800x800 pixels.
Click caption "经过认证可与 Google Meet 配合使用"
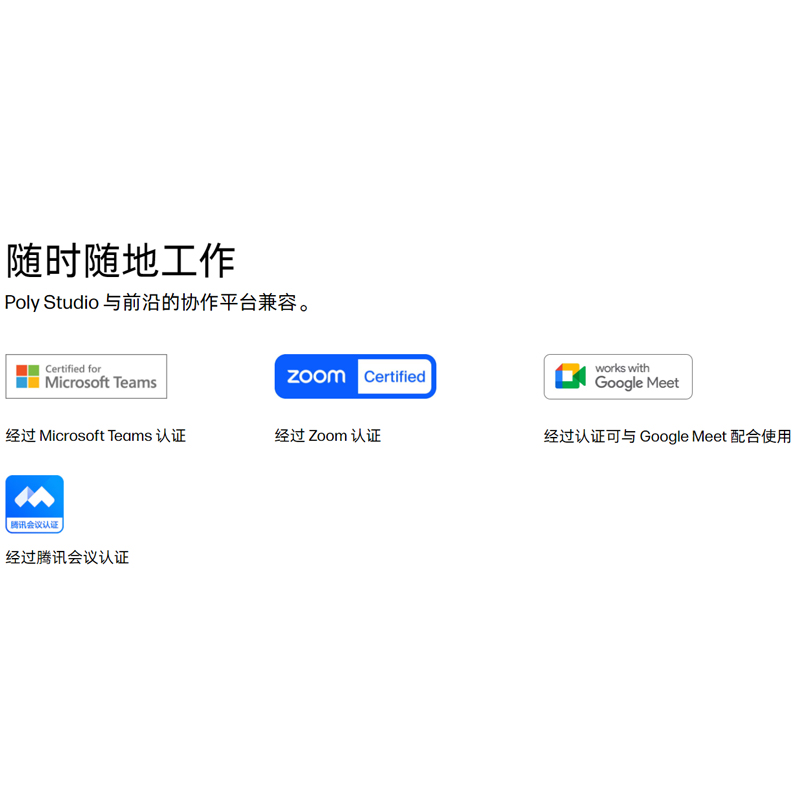click(x=667, y=437)
